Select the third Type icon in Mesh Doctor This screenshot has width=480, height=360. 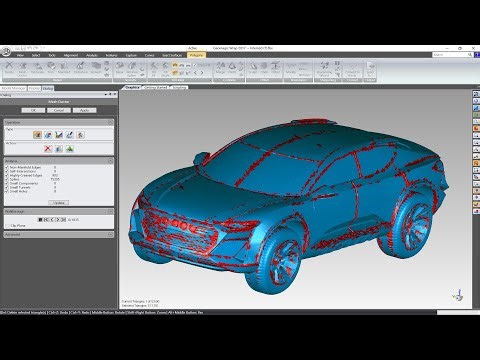tap(59, 135)
